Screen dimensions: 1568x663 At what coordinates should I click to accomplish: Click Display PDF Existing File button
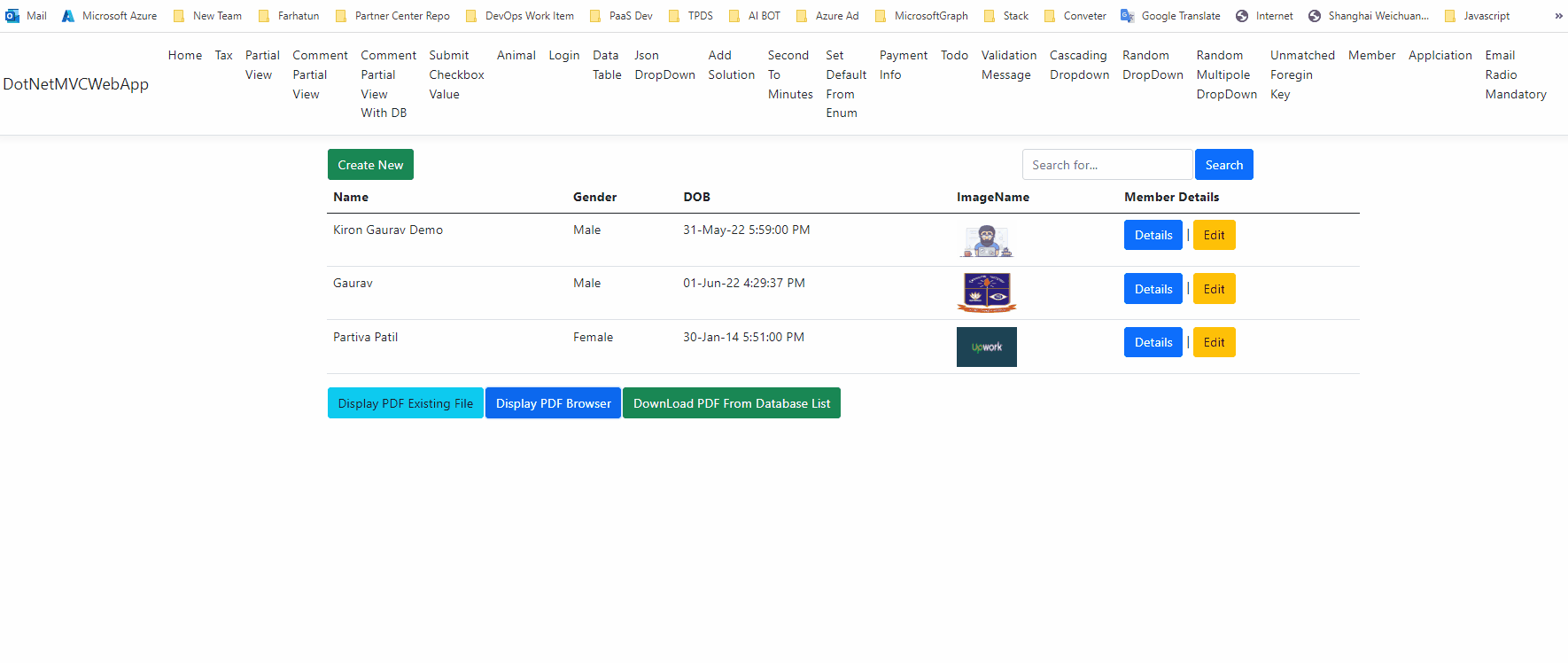click(406, 403)
